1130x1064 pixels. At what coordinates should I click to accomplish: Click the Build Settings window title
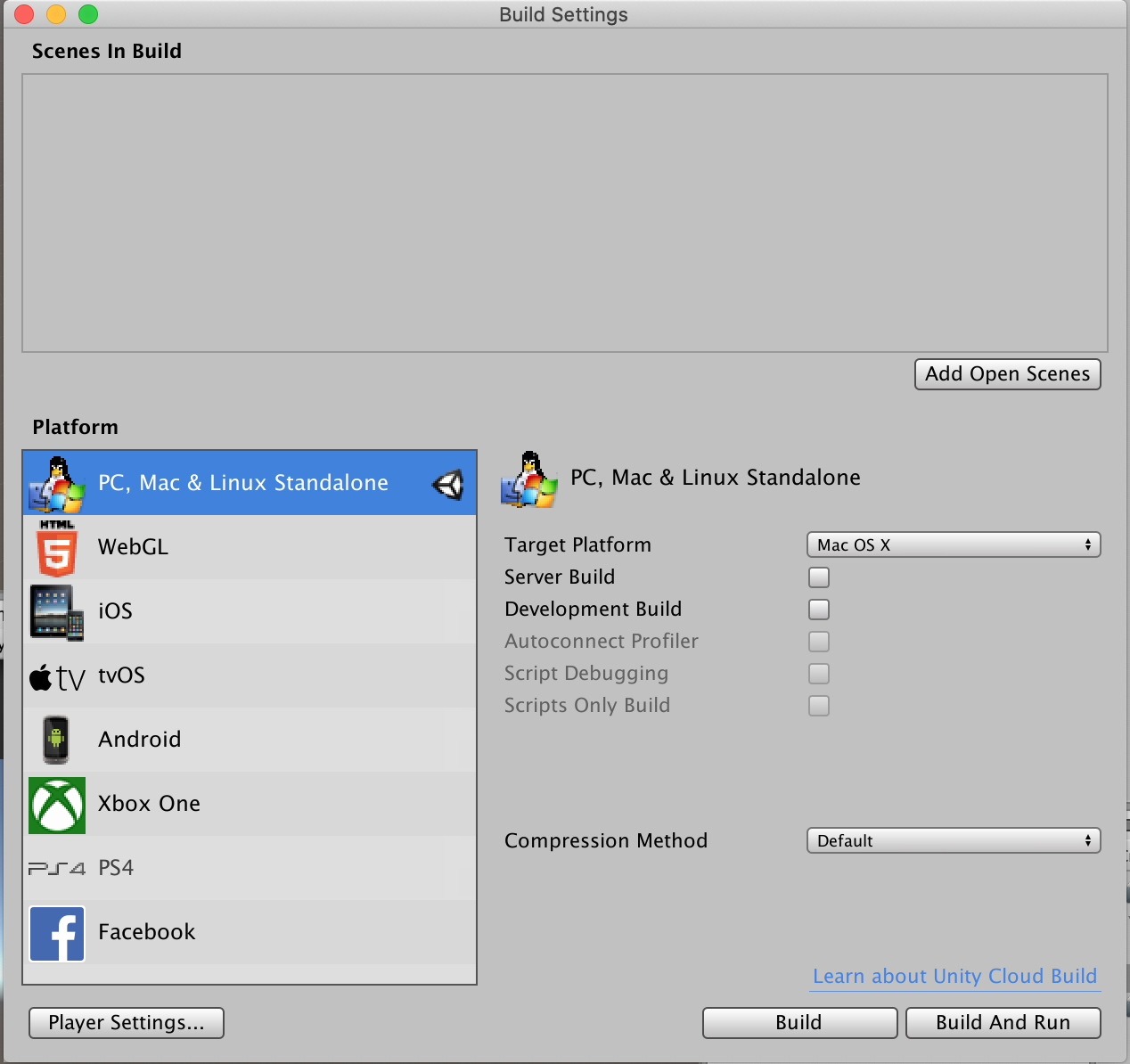tap(563, 15)
